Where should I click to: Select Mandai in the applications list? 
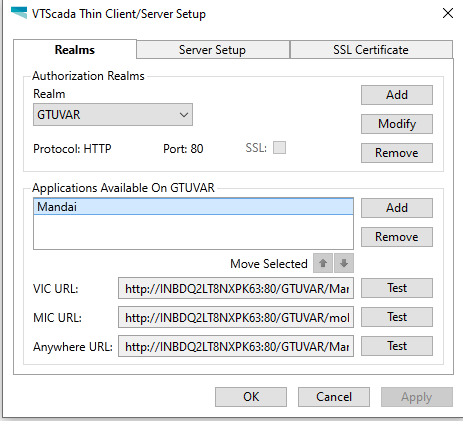pos(193,207)
